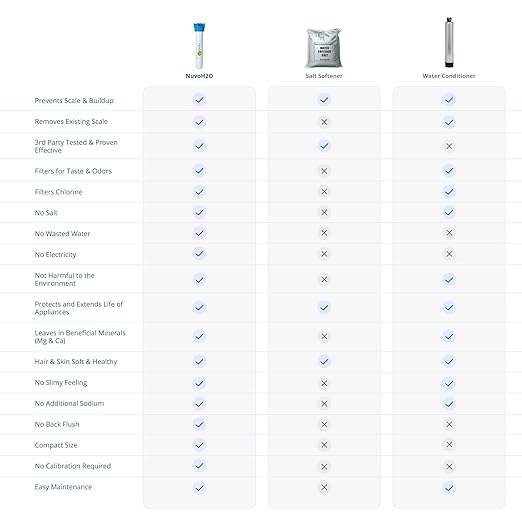Click the No Calibration Required row label
This screenshot has width=522, height=522.
coord(73,466)
